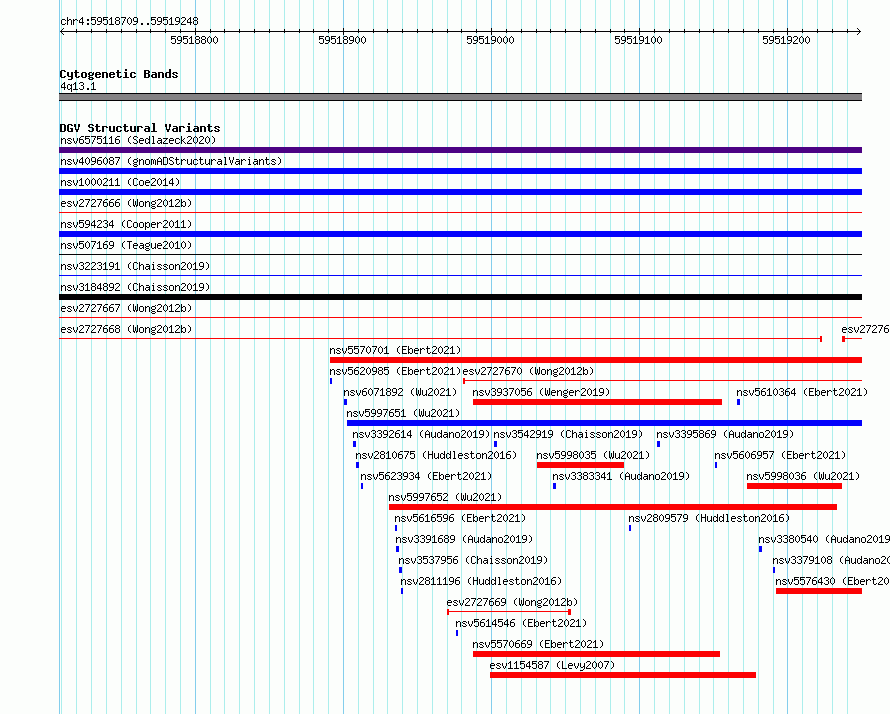The width and height of the screenshot is (890, 714).
Task: Click the thin red esv2727669 span
Action: pyautogui.click(x=509, y=612)
